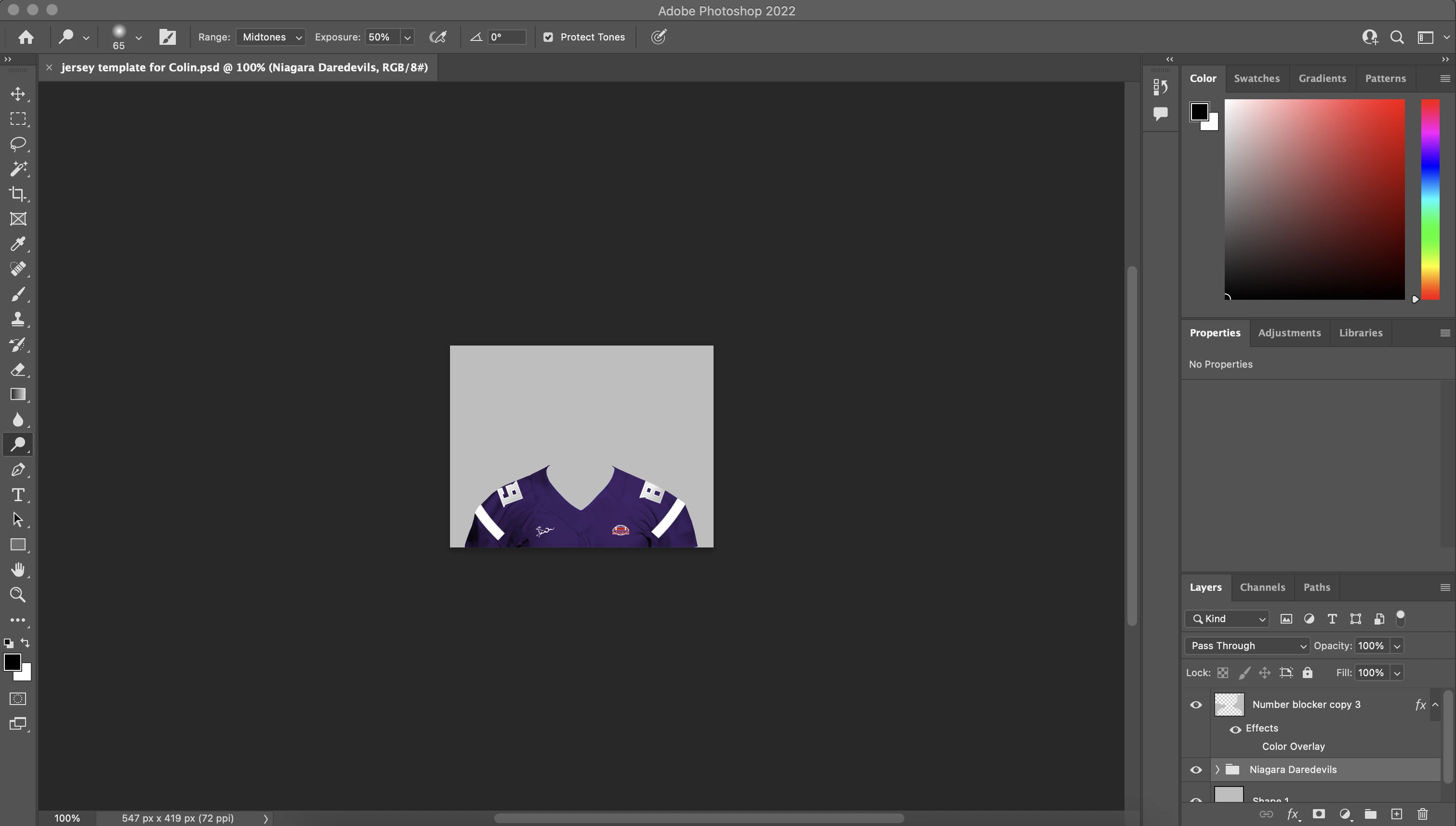Viewport: 1456px width, 826px height.
Task: Switch to the Channels tab
Action: pyautogui.click(x=1262, y=587)
